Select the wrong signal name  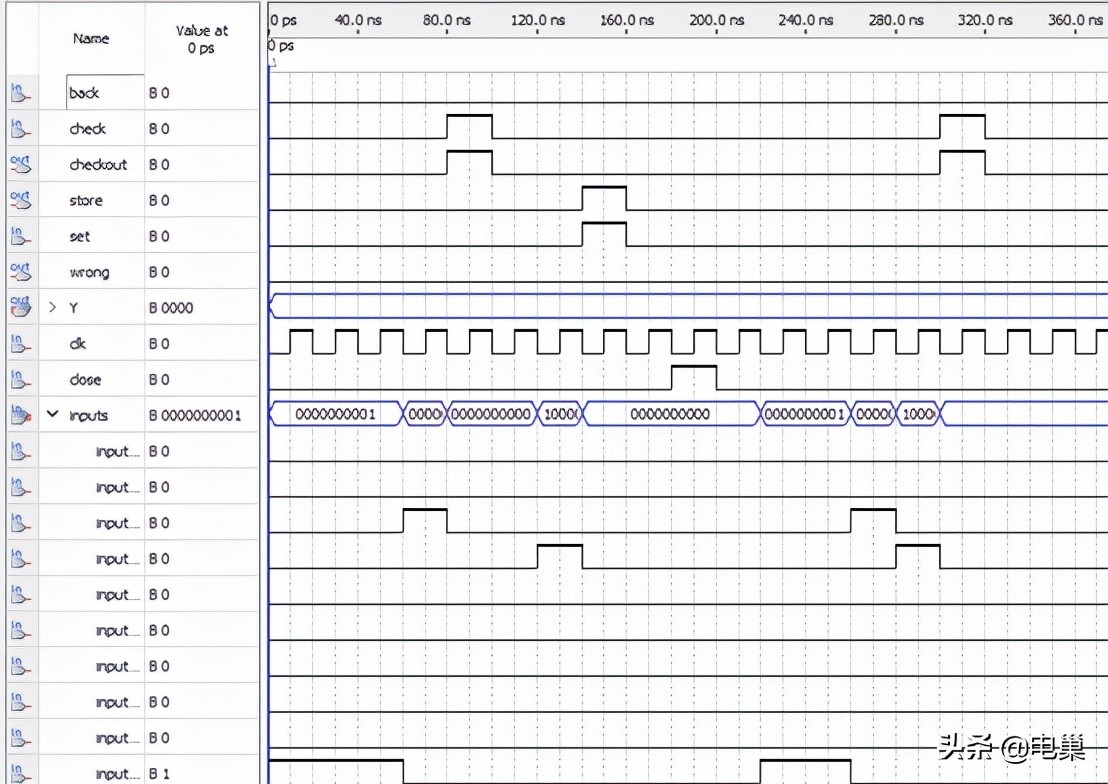coord(89,273)
